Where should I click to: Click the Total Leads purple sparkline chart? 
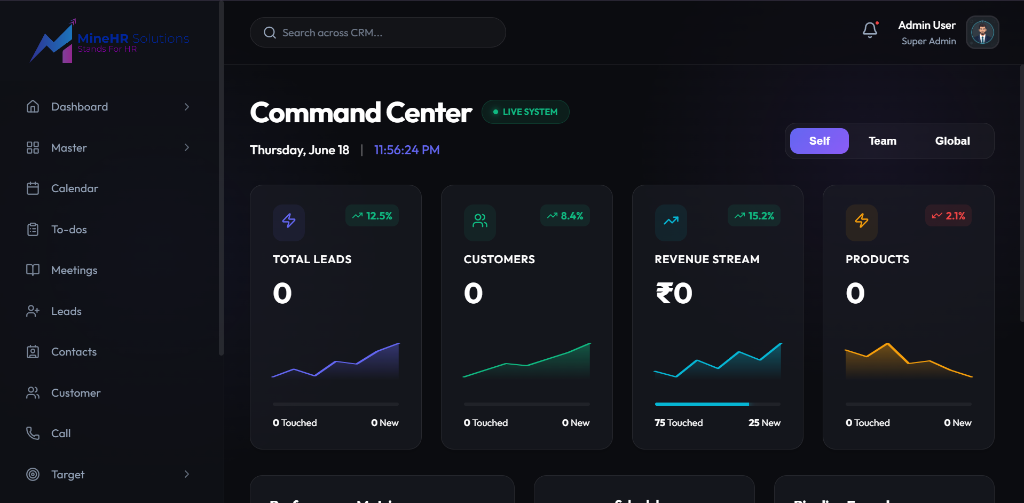(x=336, y=361)
